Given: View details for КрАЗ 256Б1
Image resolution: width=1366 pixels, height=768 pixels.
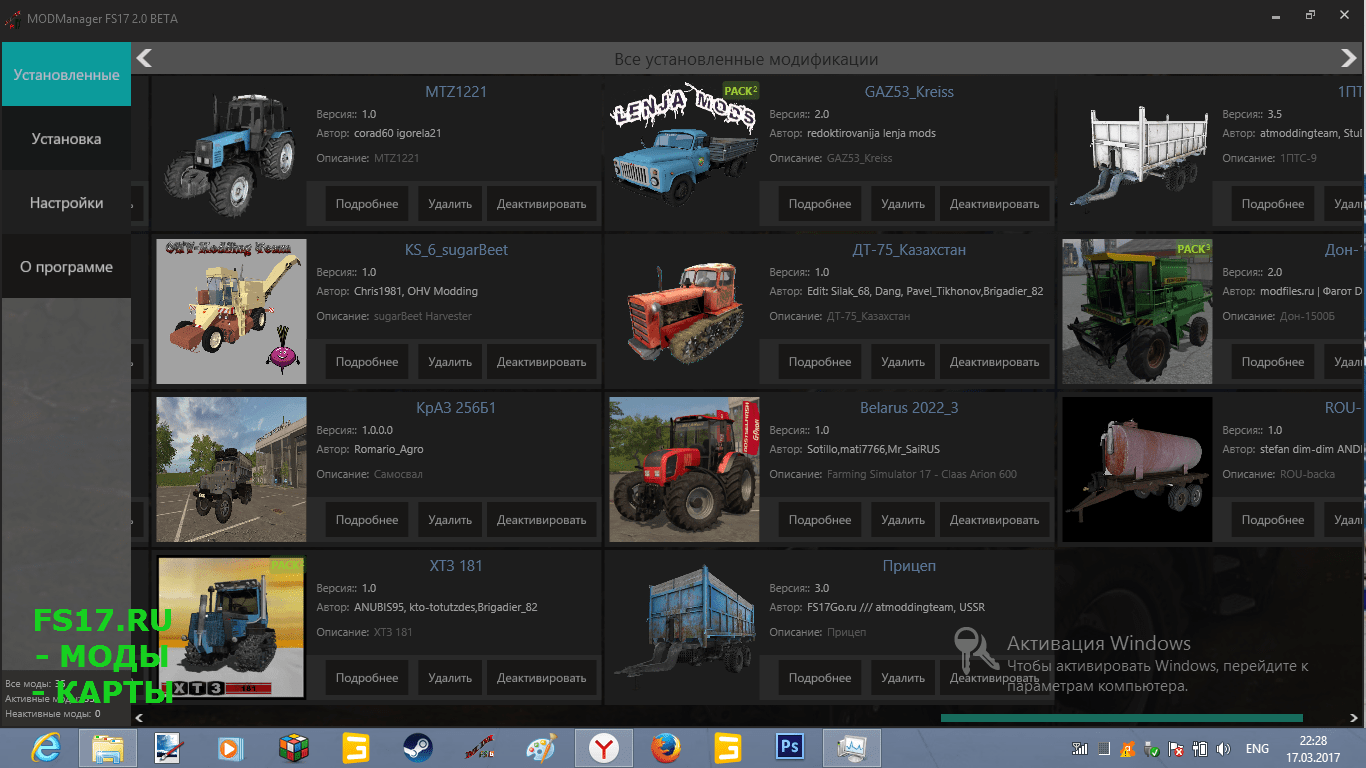Looking at the screenshot, I should (367, 520).
